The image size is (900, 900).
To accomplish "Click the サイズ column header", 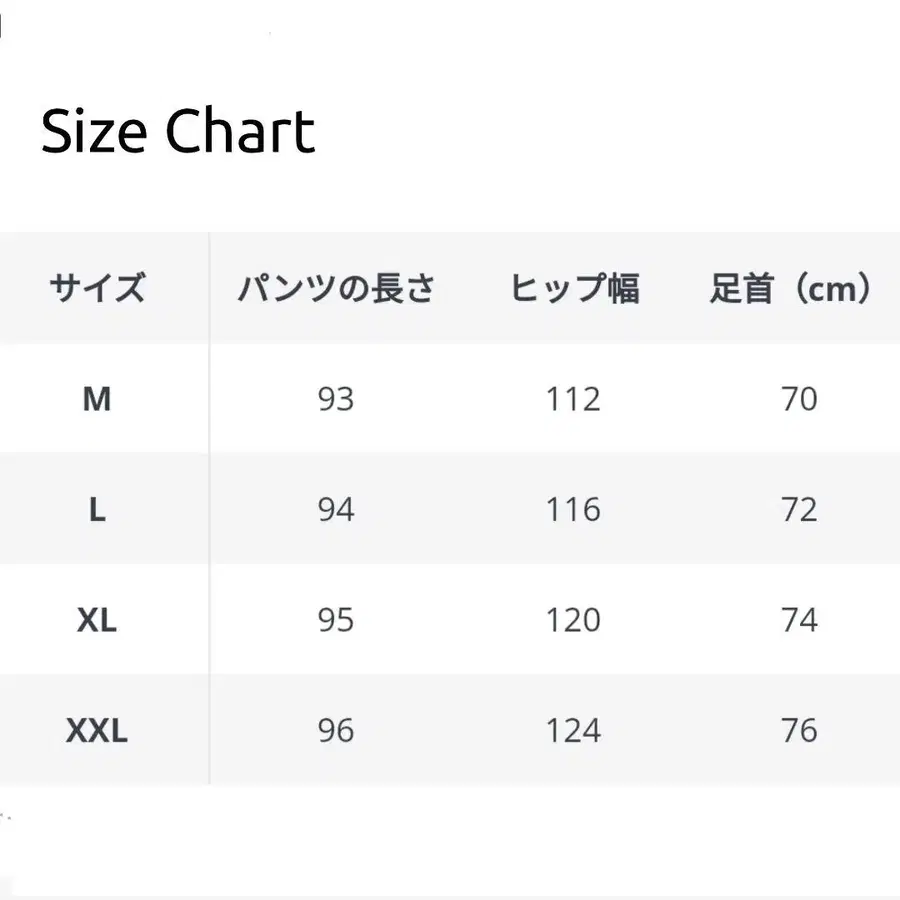I will click(x=97, y=289).
